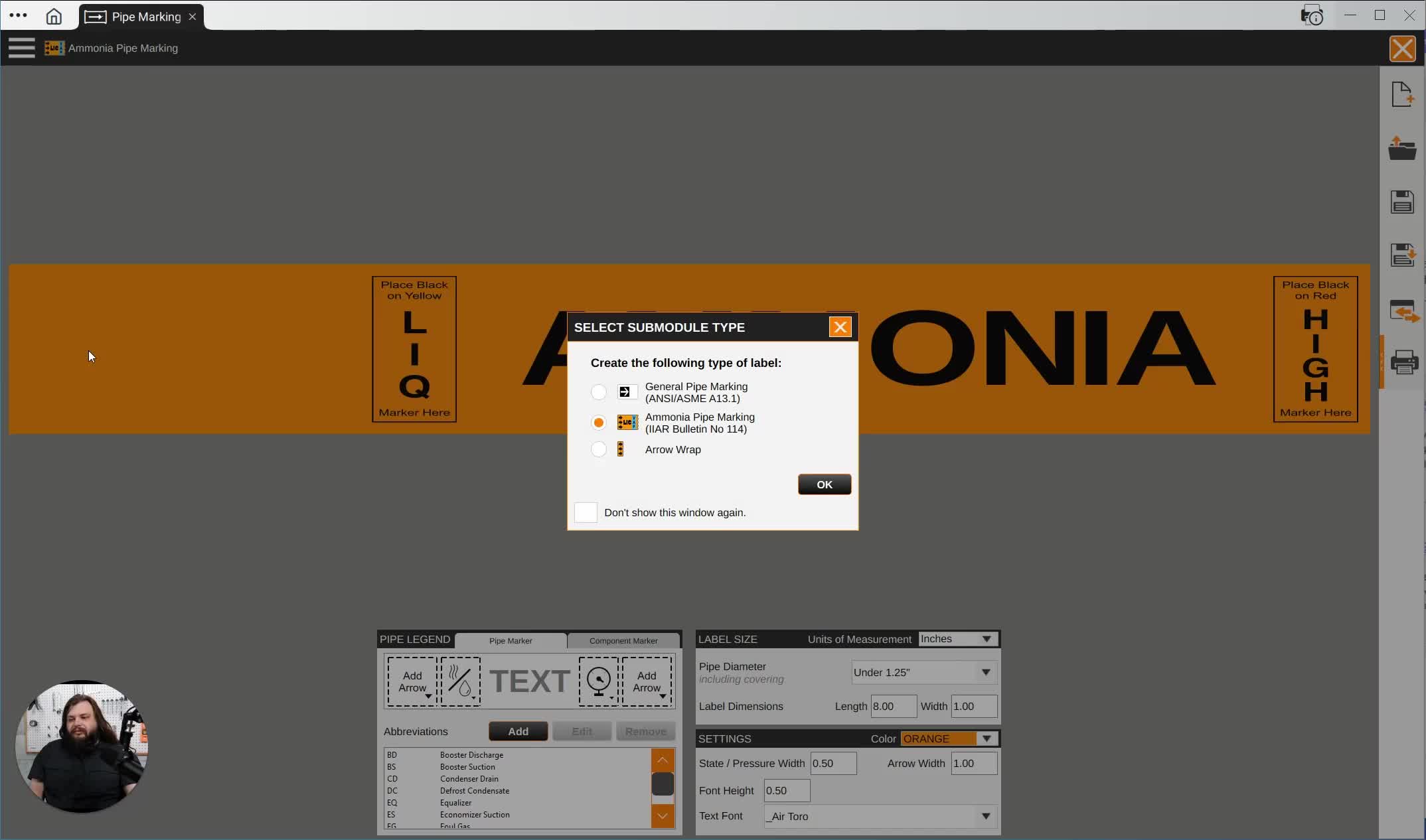
Task: Click the label Width field
Action: tap(974, 706)
